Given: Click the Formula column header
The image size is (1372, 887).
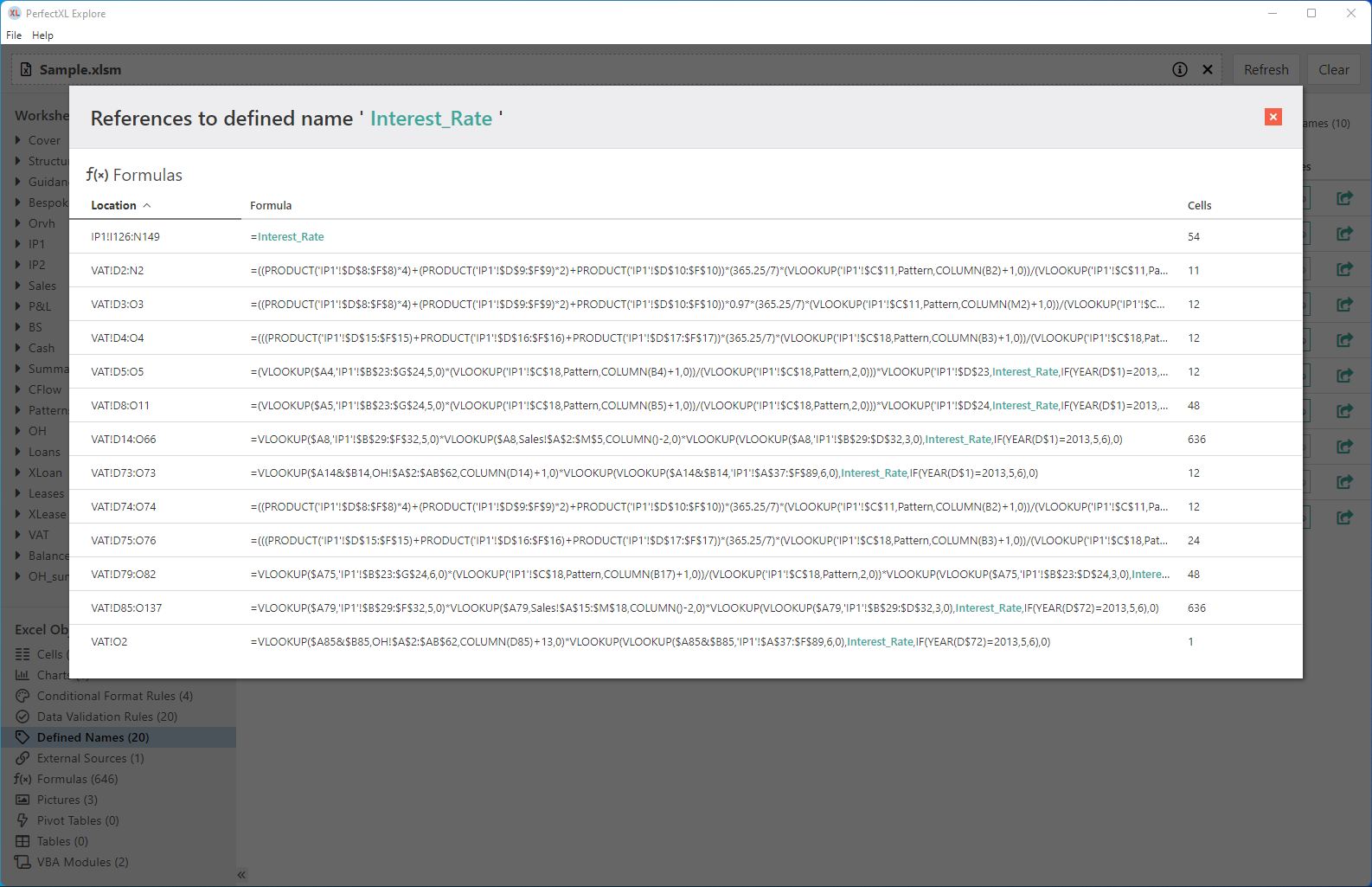Looking at the screenshot, I should [271, 205].
